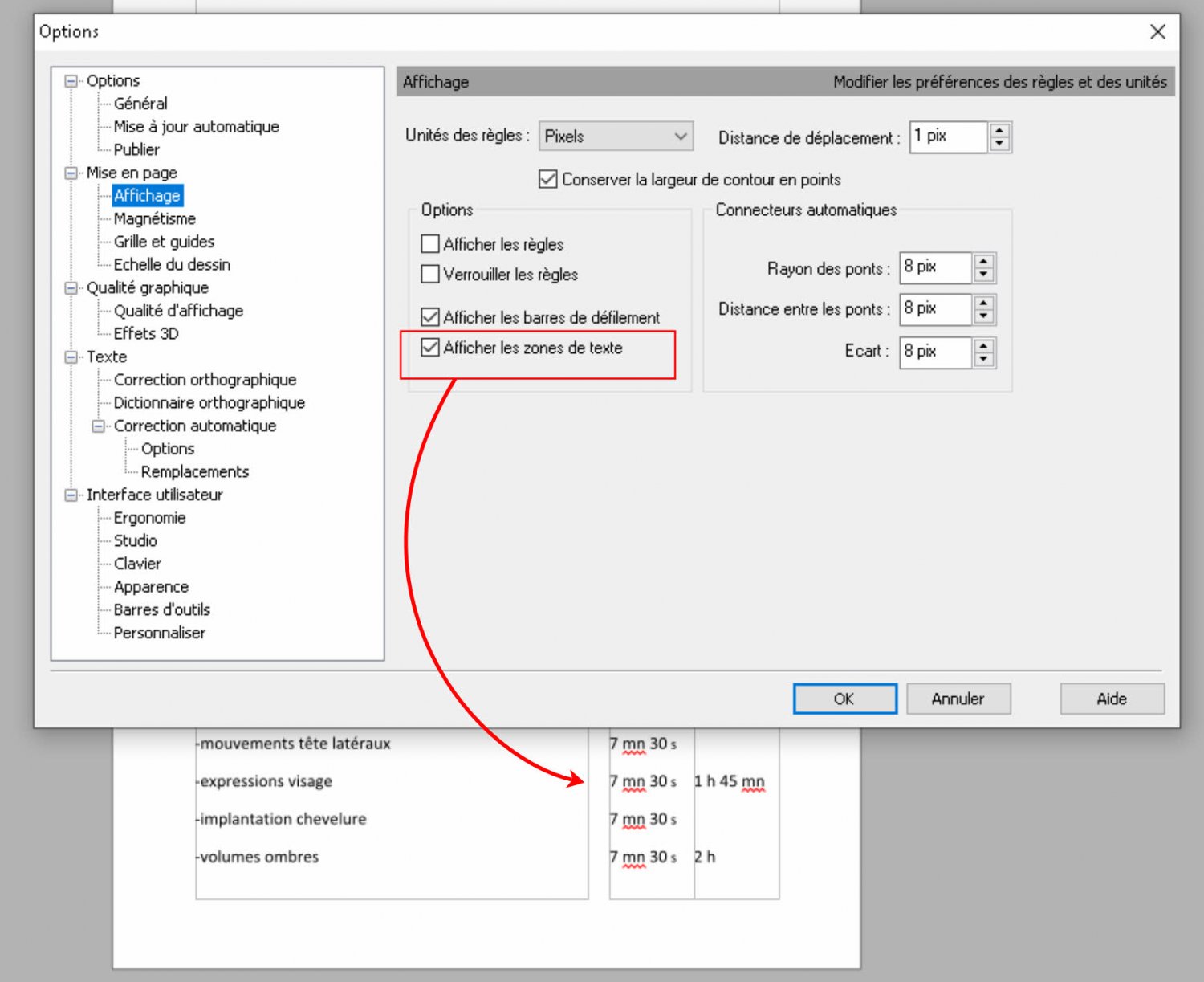Collapse the "Correction automatique" tree branch
1204x982 pixels.
(x=98, y=426)
